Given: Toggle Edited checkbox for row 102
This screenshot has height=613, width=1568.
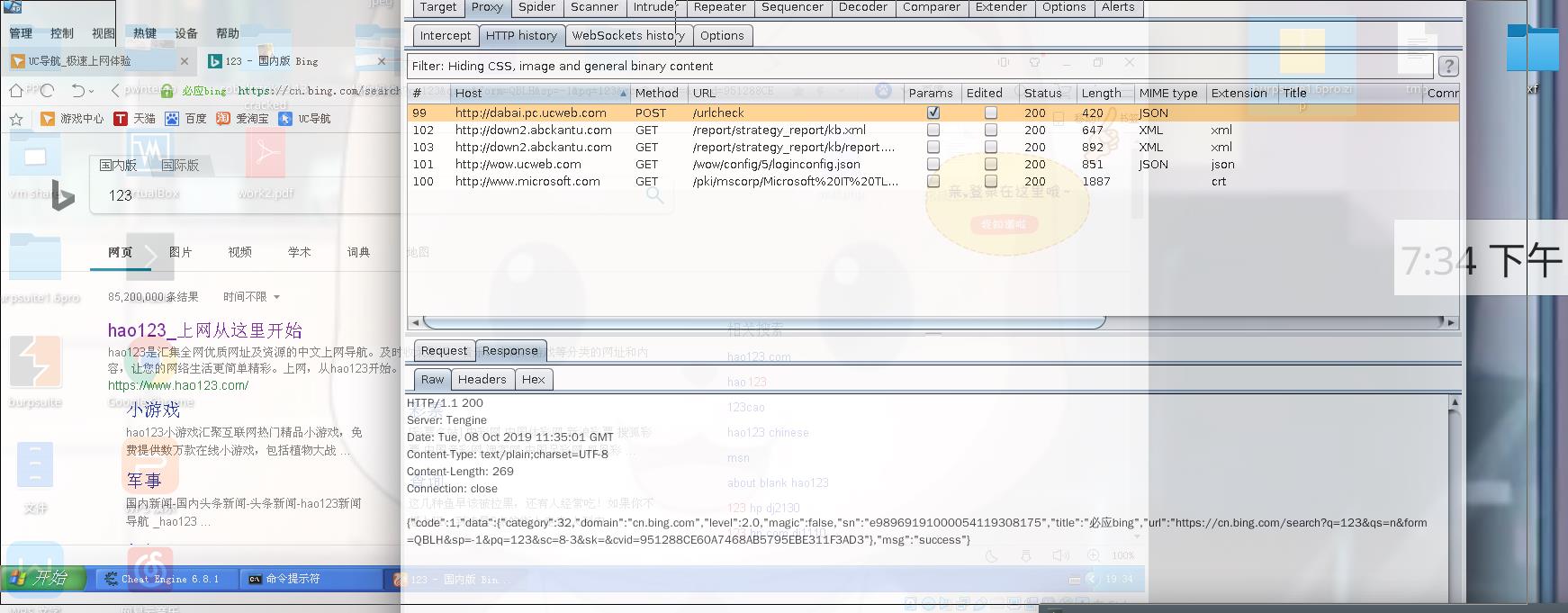Looking at the screenshot, I should (x=991, y=130).
